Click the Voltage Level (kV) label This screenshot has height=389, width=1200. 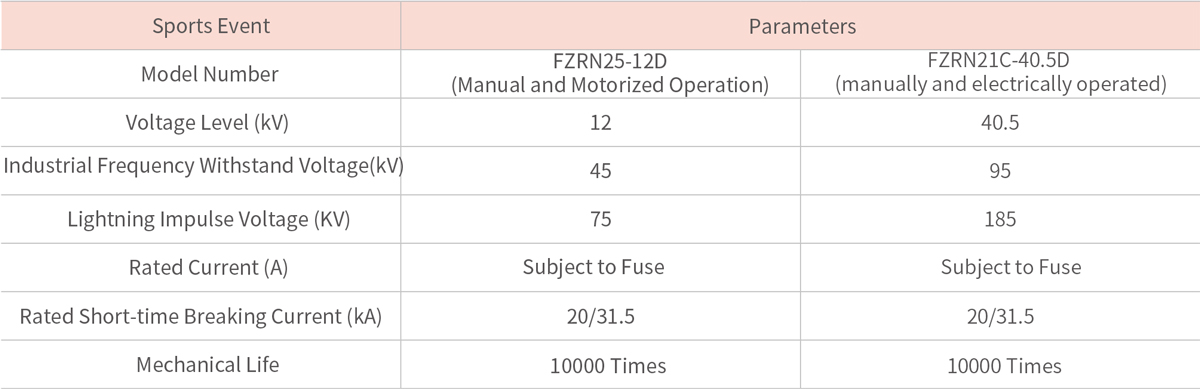tap(201, 123)
